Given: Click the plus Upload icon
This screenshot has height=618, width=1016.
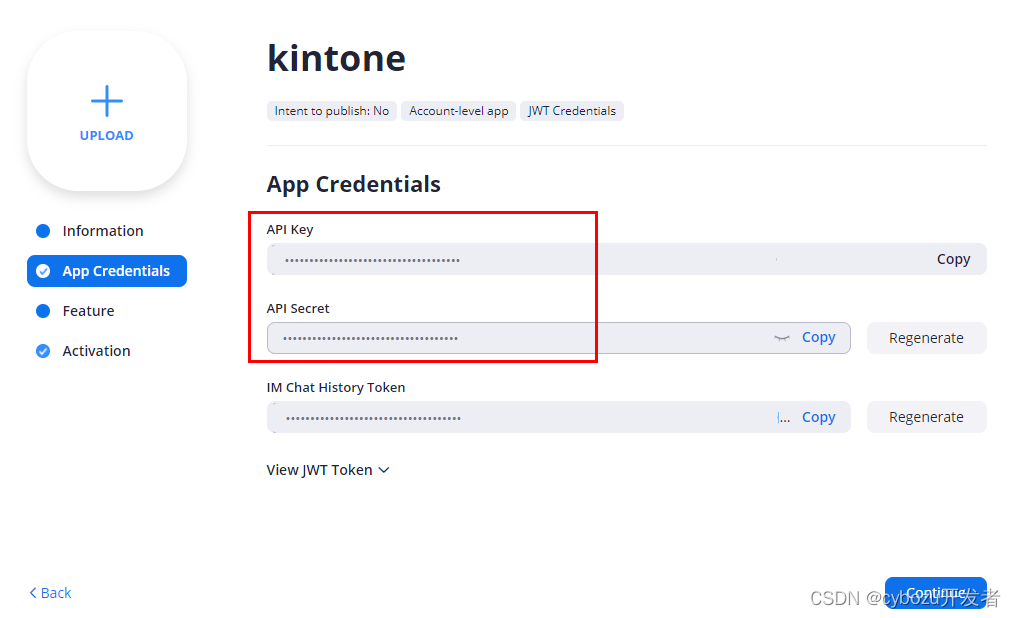Looking at the screenshot, I should point(107,101).
